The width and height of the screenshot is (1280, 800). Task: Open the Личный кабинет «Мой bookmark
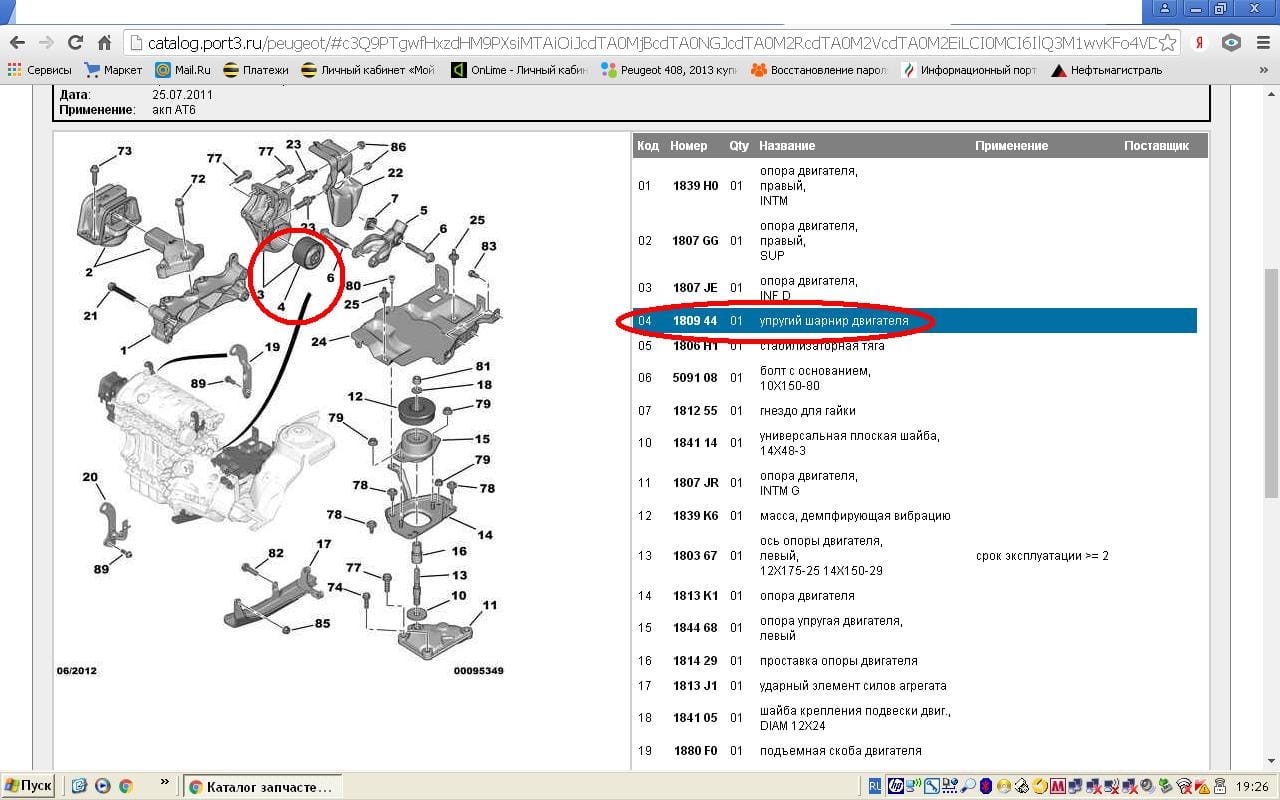point(369,70)
